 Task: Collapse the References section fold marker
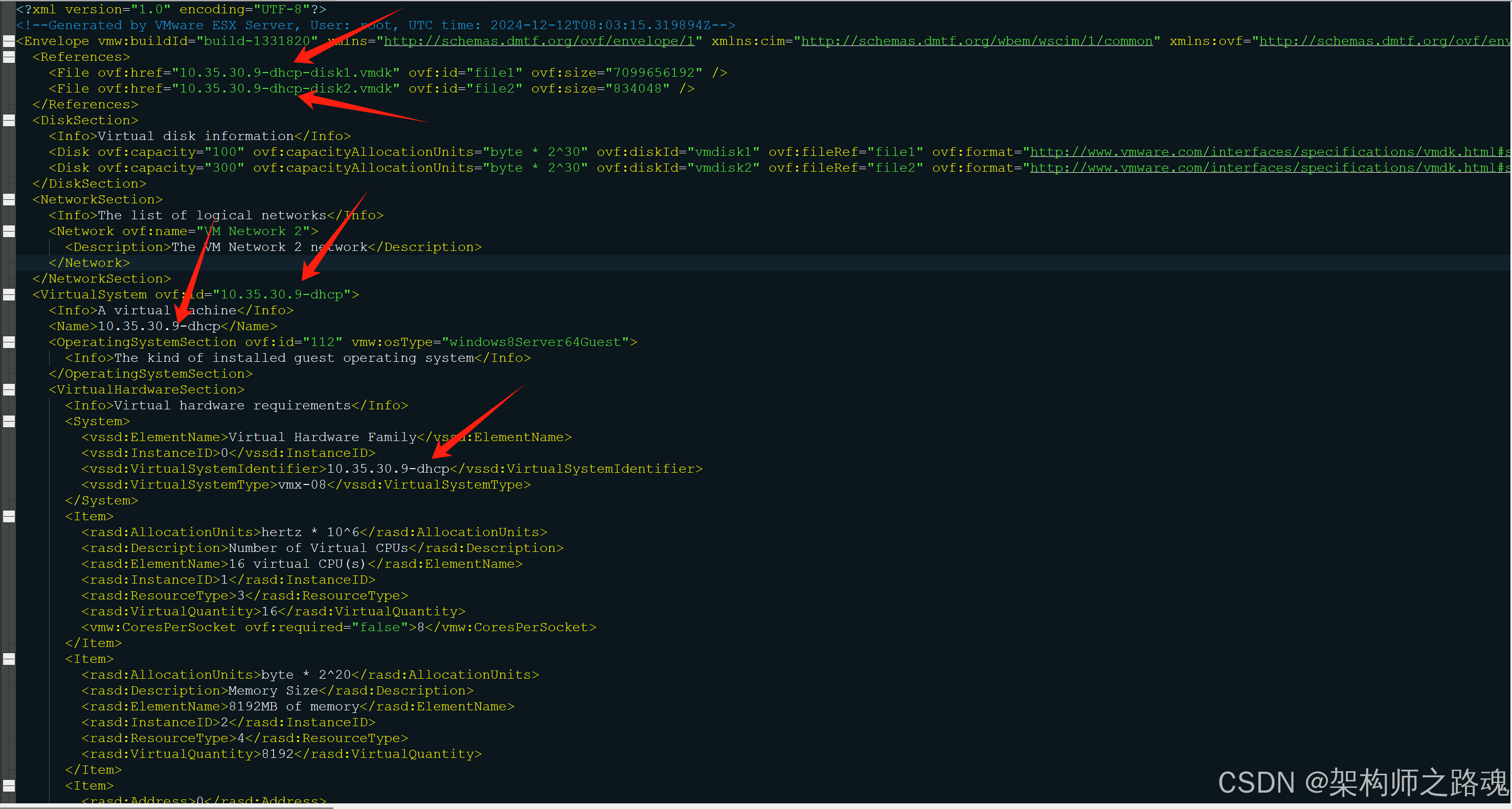(9, 57)
